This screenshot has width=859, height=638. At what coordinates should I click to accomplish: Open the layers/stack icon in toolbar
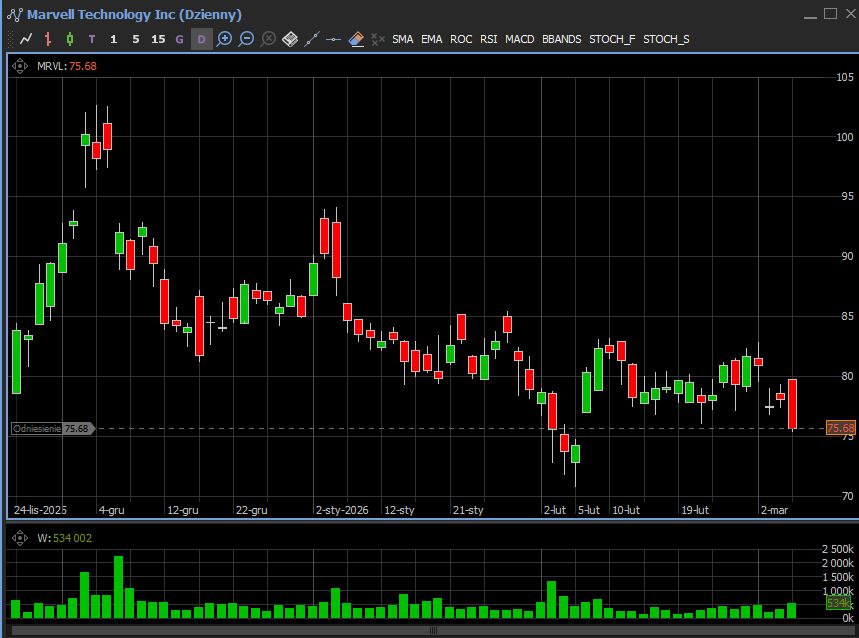(290, 39)
